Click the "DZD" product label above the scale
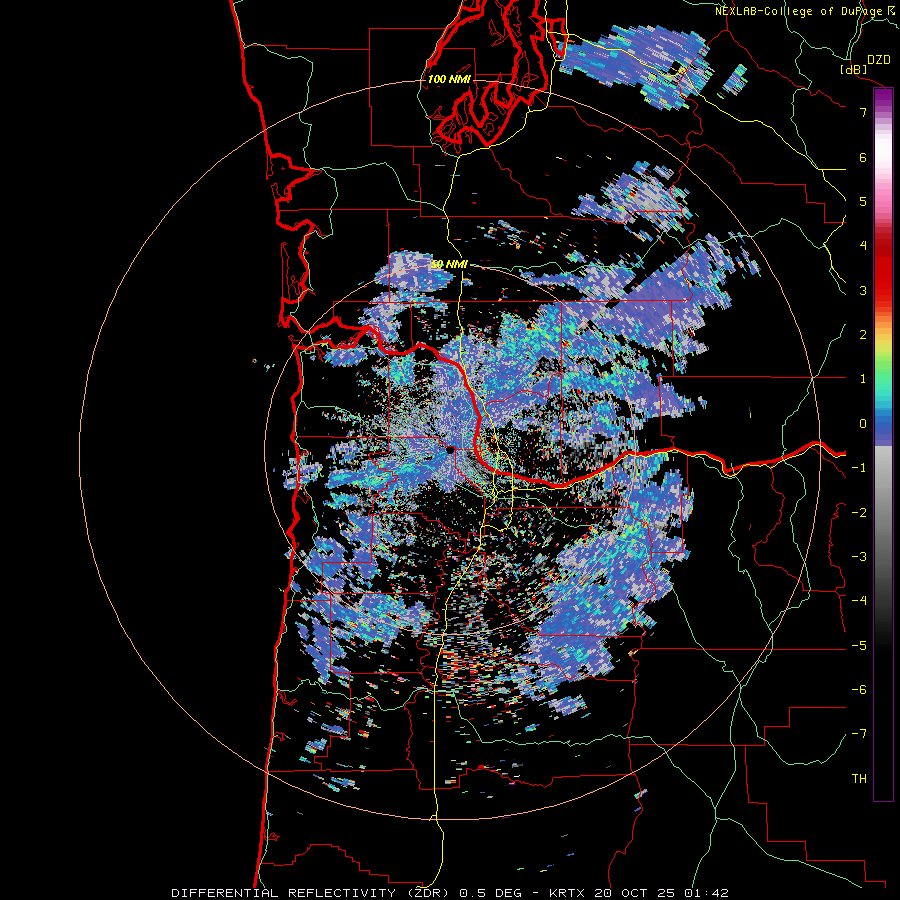The image size is (900, 900). click(879, 59)
